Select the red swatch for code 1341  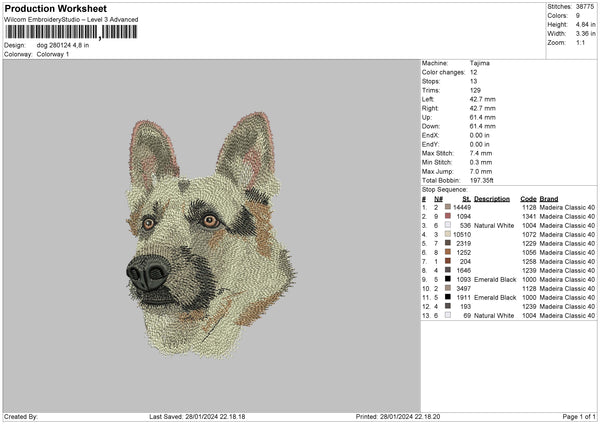[x=447, y=216]
